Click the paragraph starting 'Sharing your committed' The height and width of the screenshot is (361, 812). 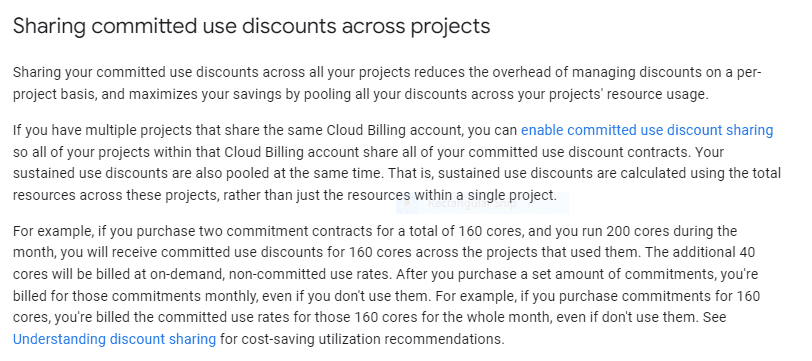[x=387, y=83]
